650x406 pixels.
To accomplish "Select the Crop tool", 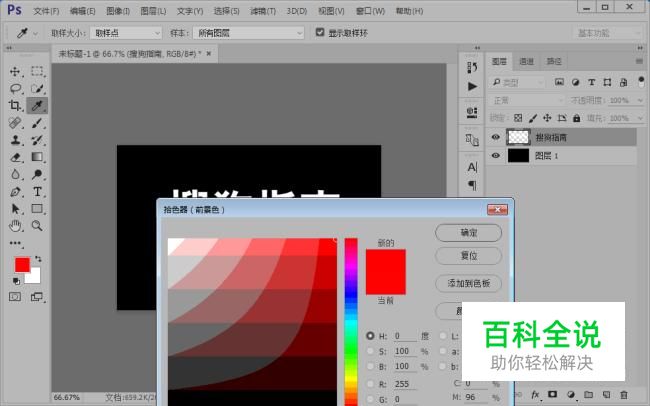I will click(x=15, y=105).
